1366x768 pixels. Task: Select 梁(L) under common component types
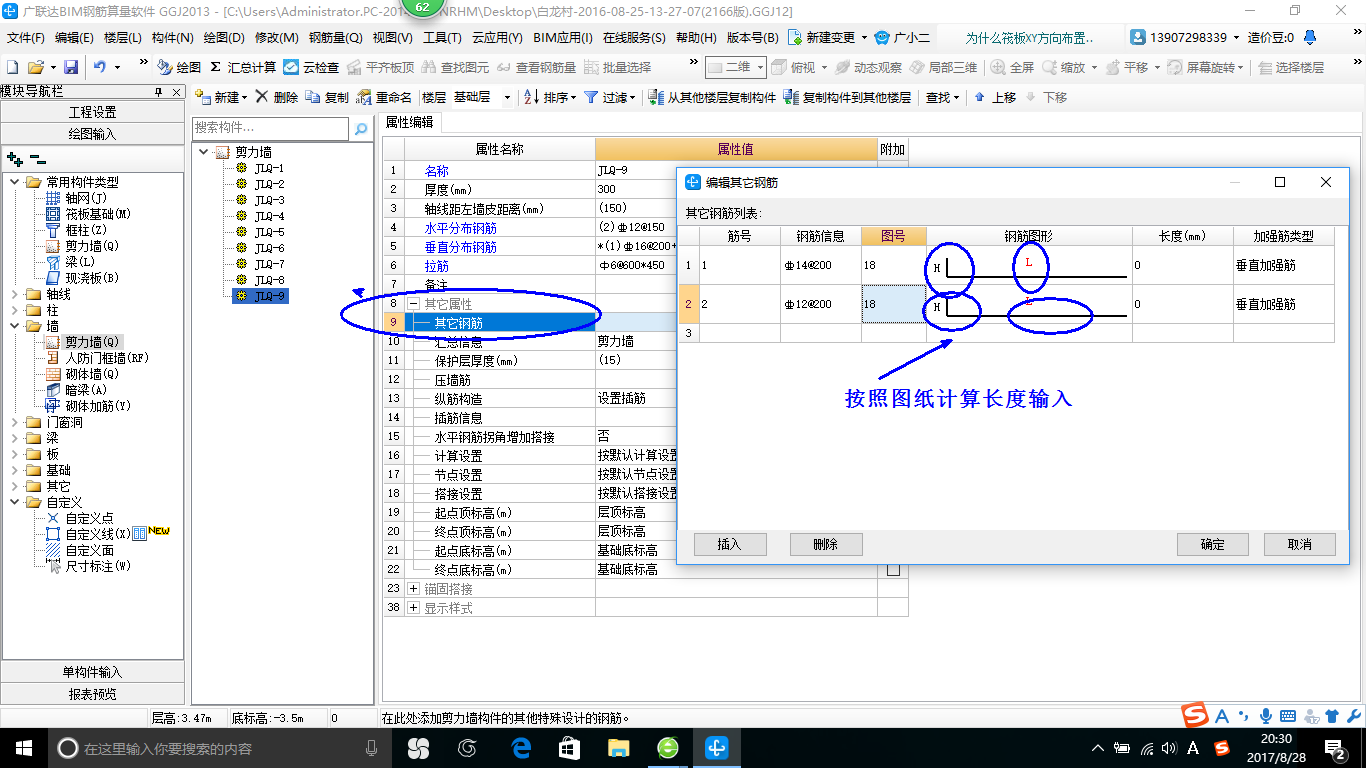tap(70, 262)
